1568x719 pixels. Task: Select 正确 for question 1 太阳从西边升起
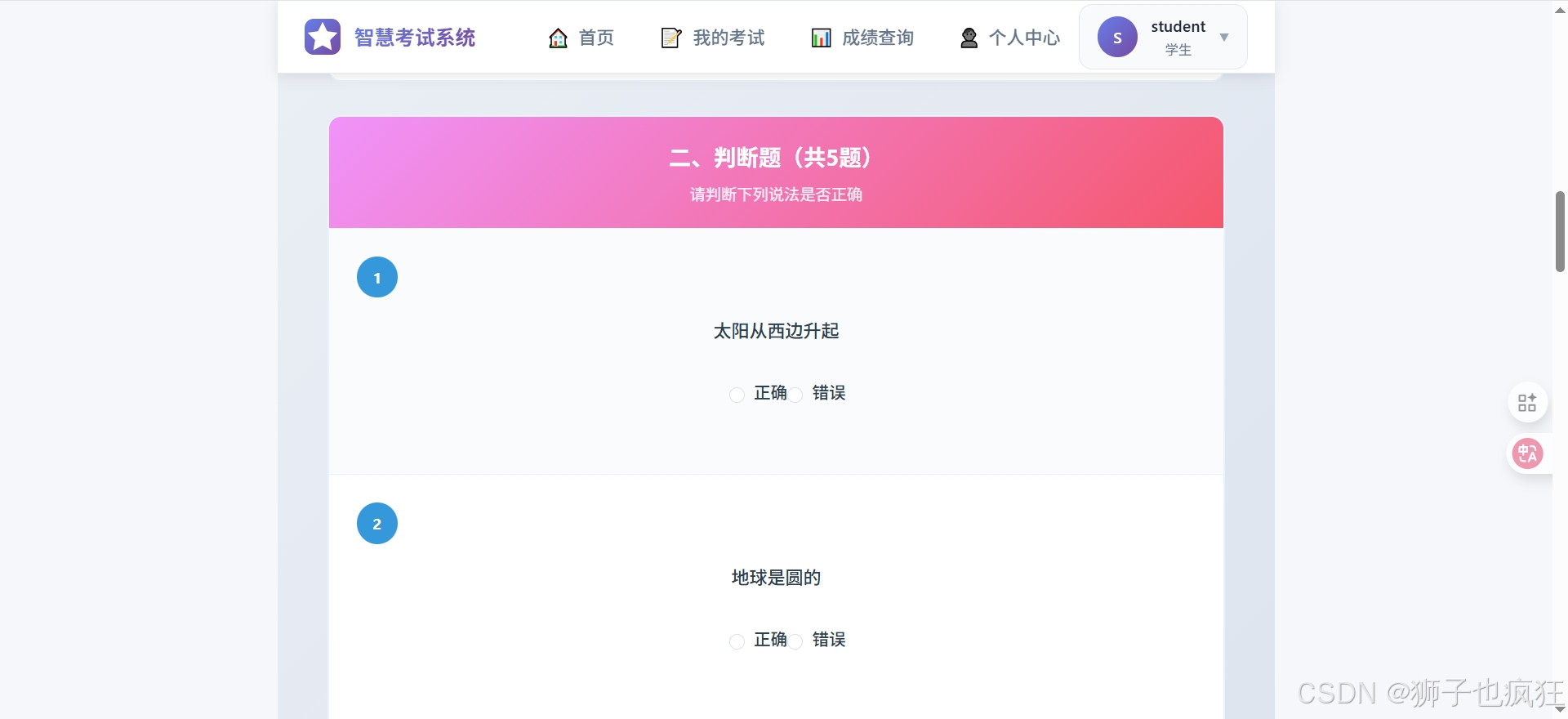[737, 395]
